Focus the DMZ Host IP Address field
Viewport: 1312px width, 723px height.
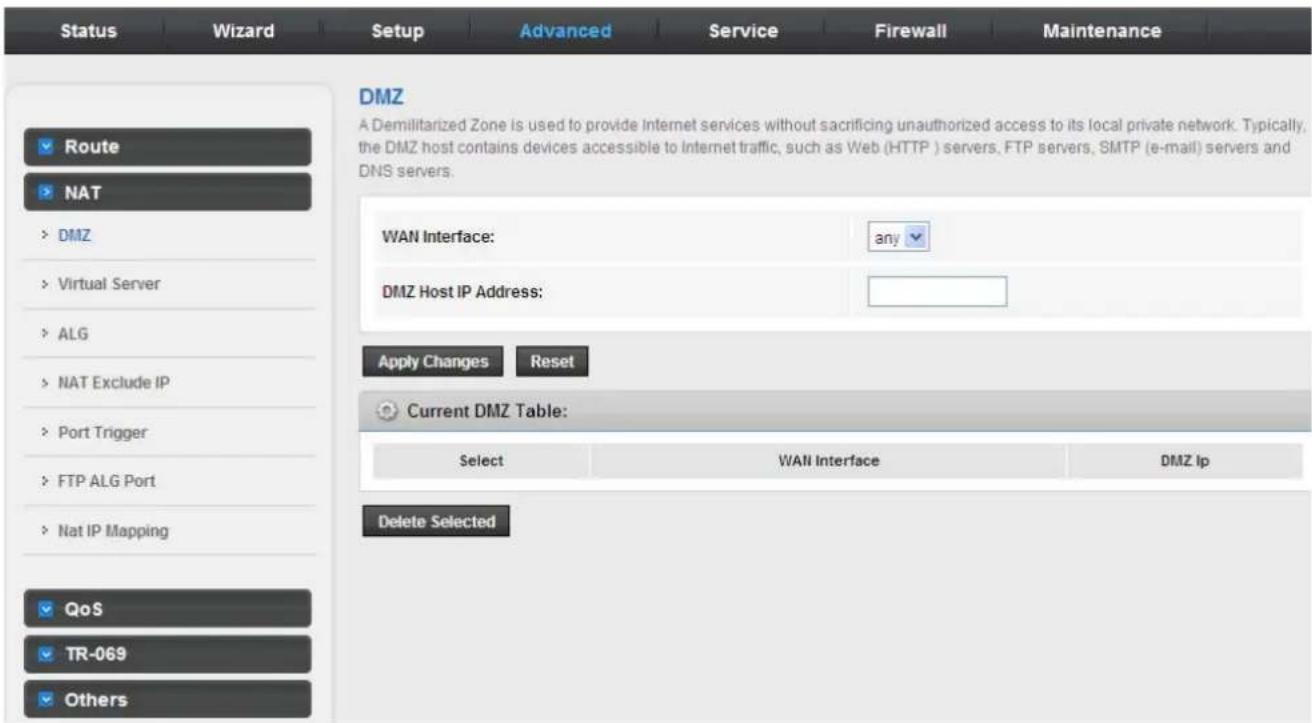coord(937,292)
